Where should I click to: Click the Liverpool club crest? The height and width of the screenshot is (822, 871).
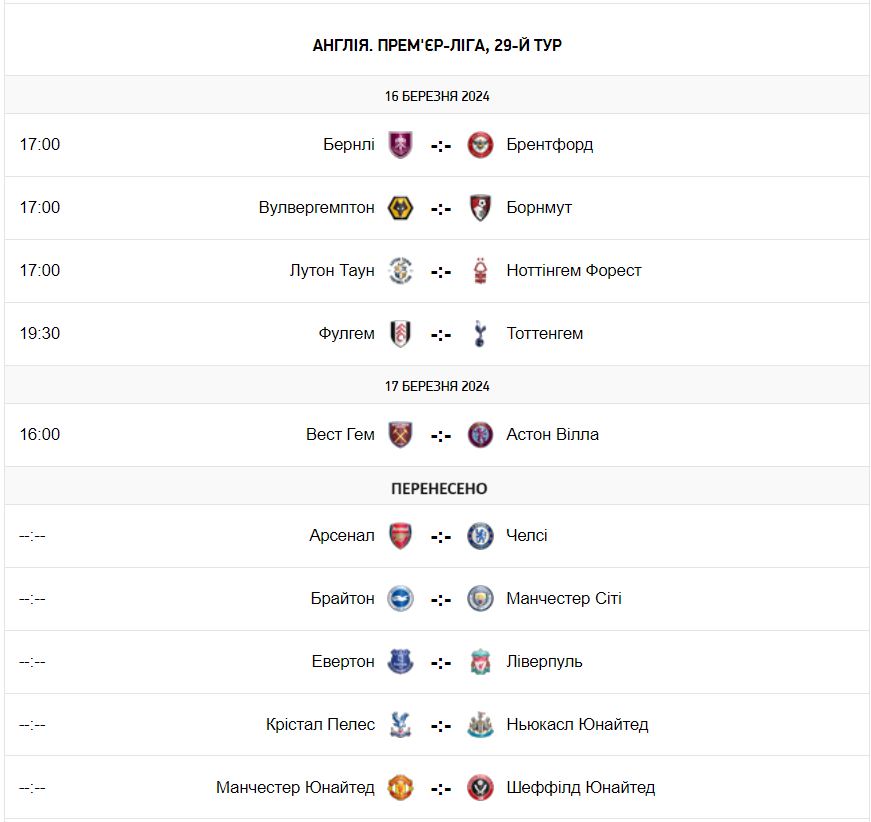pyautogui.click(x=481, y=662)
